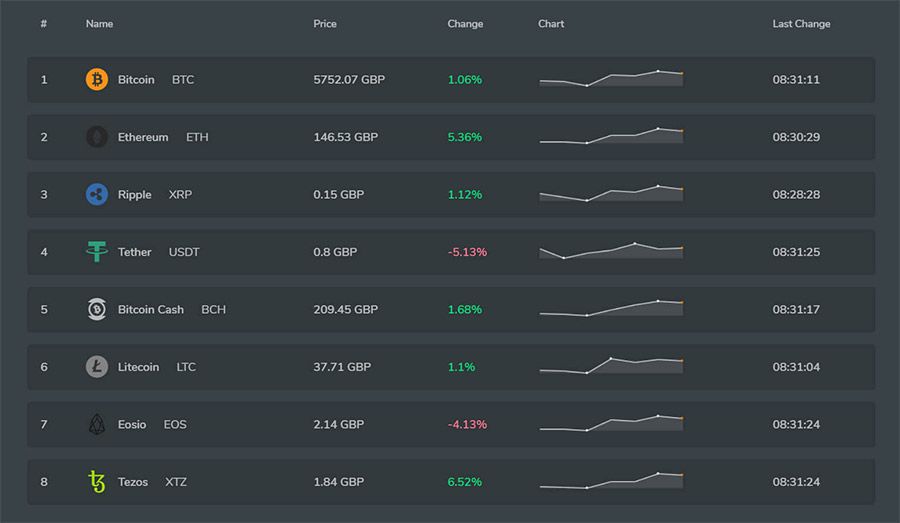Click the Bitcoin Cash icon
Image resolution: width=900 pixels, height=523 pixels.
click(x=96, y=310)
